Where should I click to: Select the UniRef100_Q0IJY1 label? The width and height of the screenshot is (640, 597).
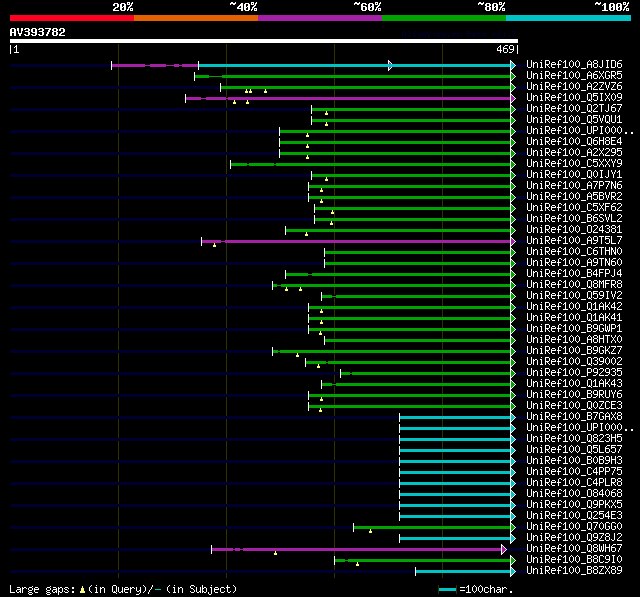(574, 175)
